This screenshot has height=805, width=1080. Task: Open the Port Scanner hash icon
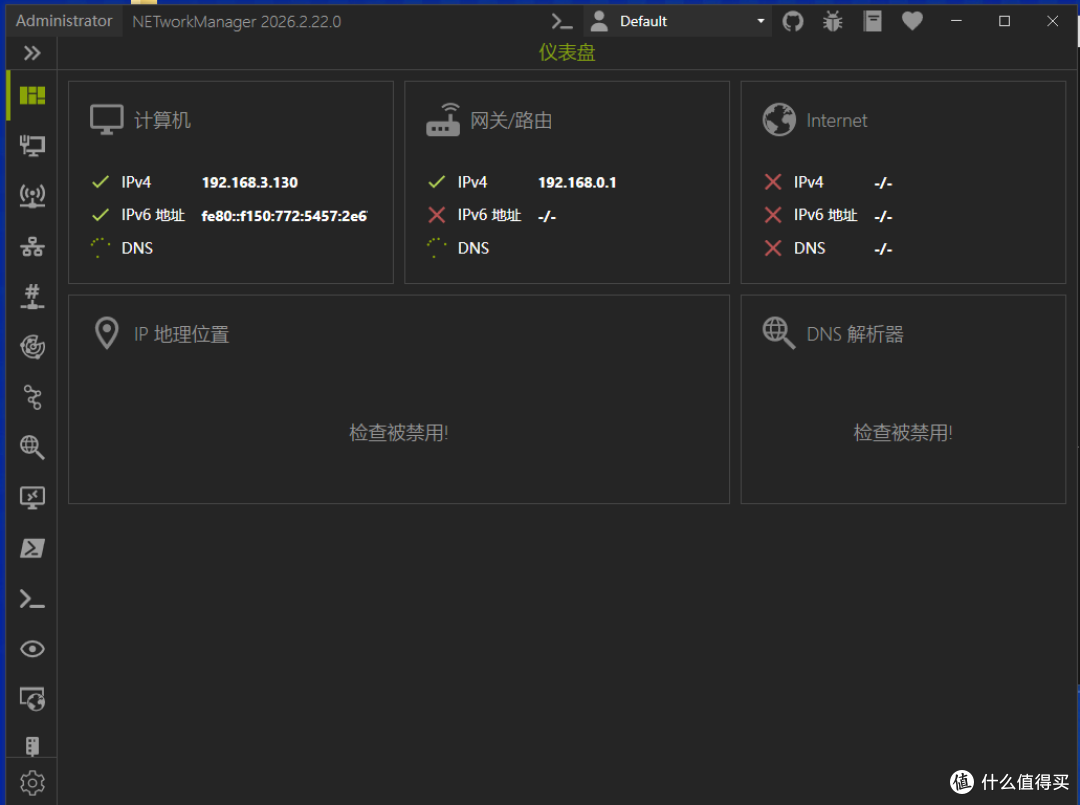[x=32, y=296]
